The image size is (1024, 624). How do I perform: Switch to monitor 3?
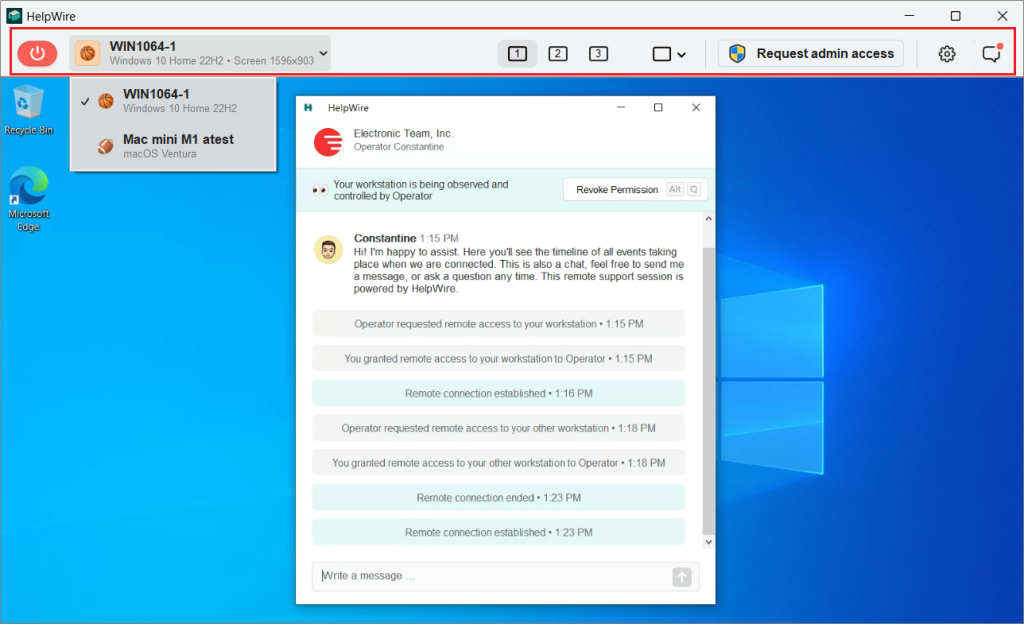click(598, 54)
